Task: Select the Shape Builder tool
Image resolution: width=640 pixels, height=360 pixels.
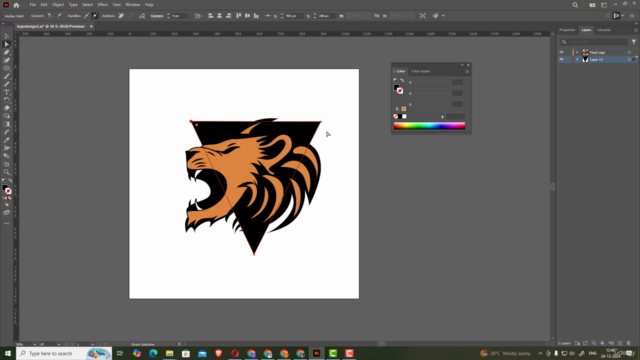Action: point(7,116)
